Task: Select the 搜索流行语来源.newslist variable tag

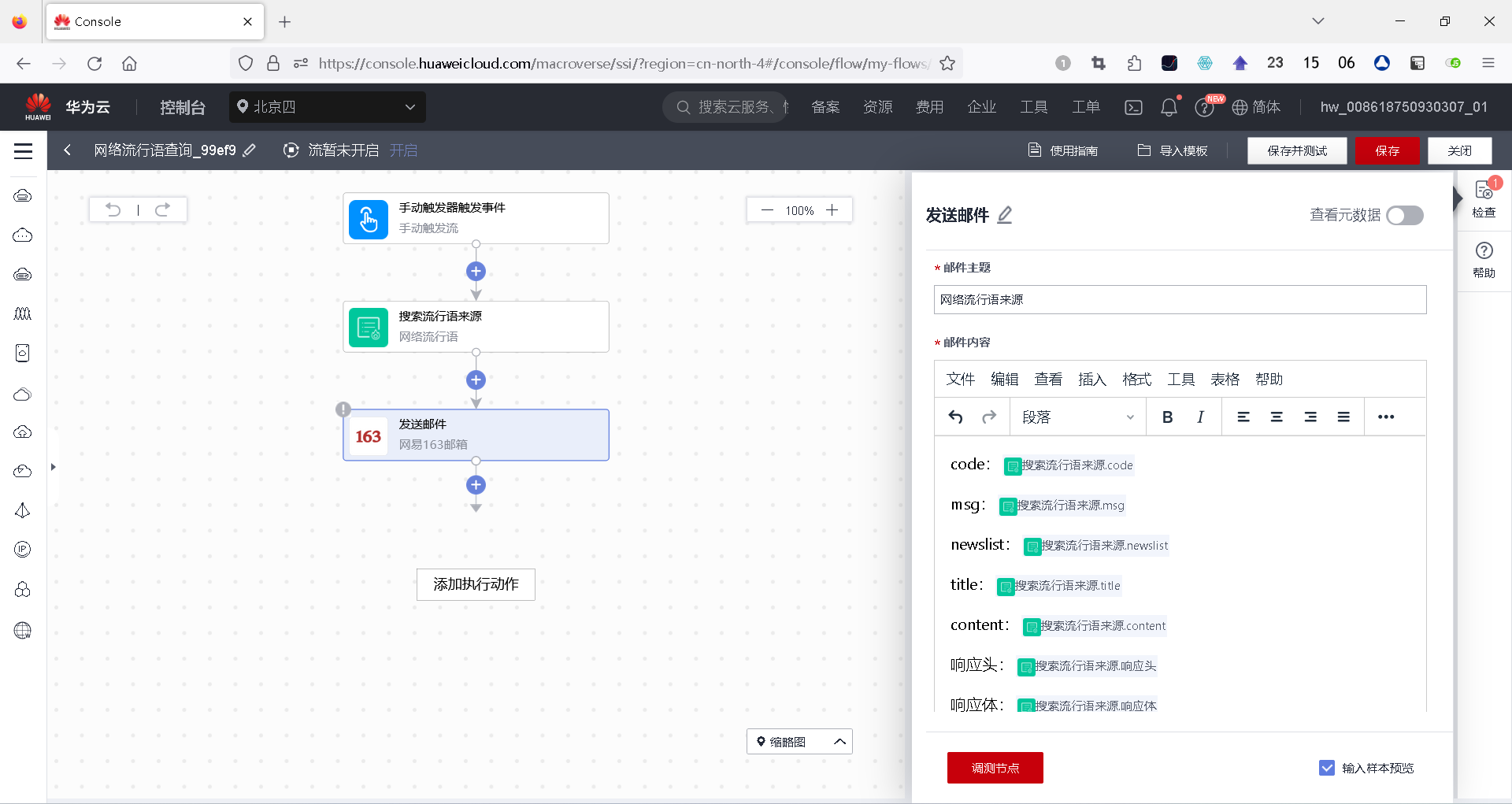Action: click(x=1096, y=546)
